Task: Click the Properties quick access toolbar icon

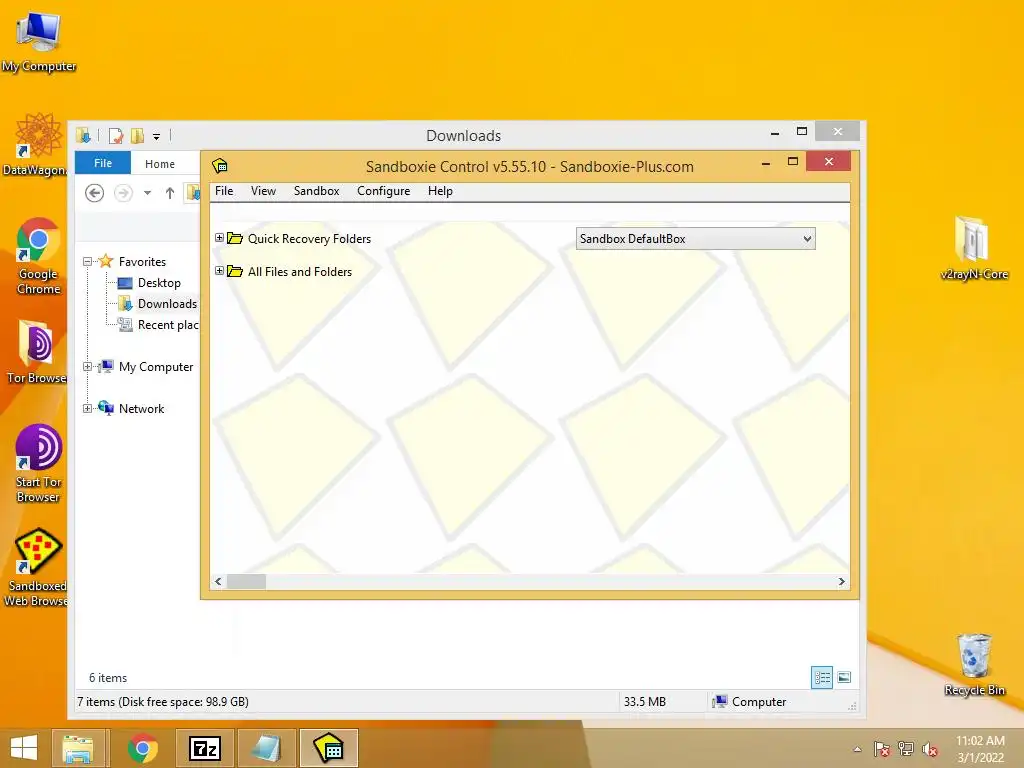Action: click(116, 136)
